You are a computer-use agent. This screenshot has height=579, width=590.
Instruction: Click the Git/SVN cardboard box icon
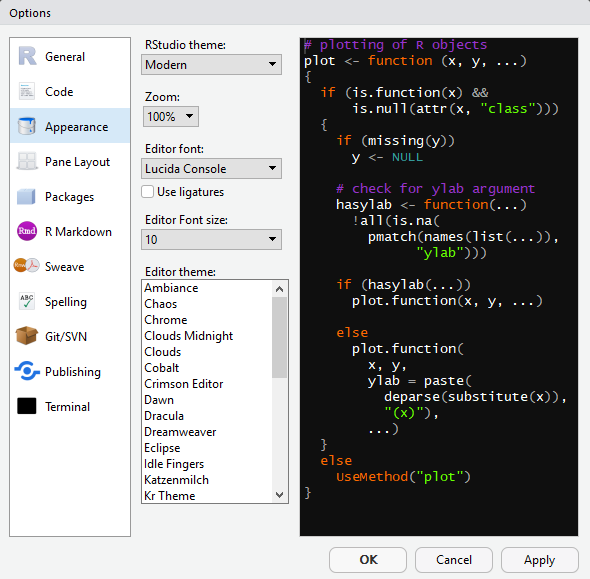pyautogui.click(x=26, y=336)
